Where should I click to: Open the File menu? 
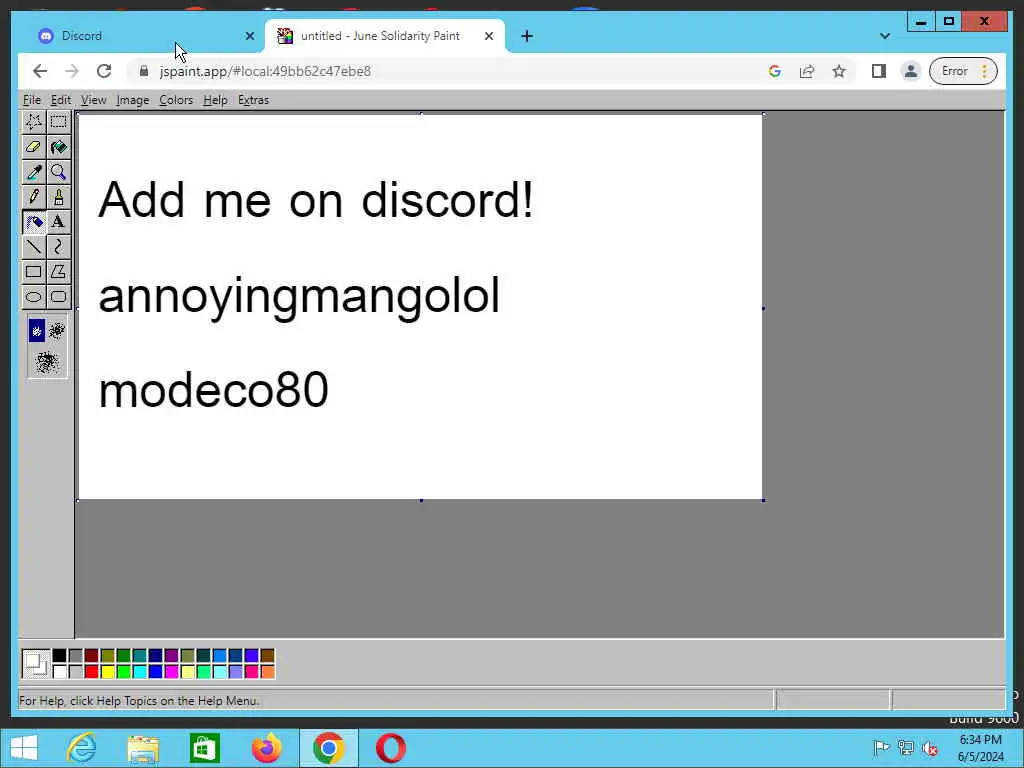coord(31,100)
